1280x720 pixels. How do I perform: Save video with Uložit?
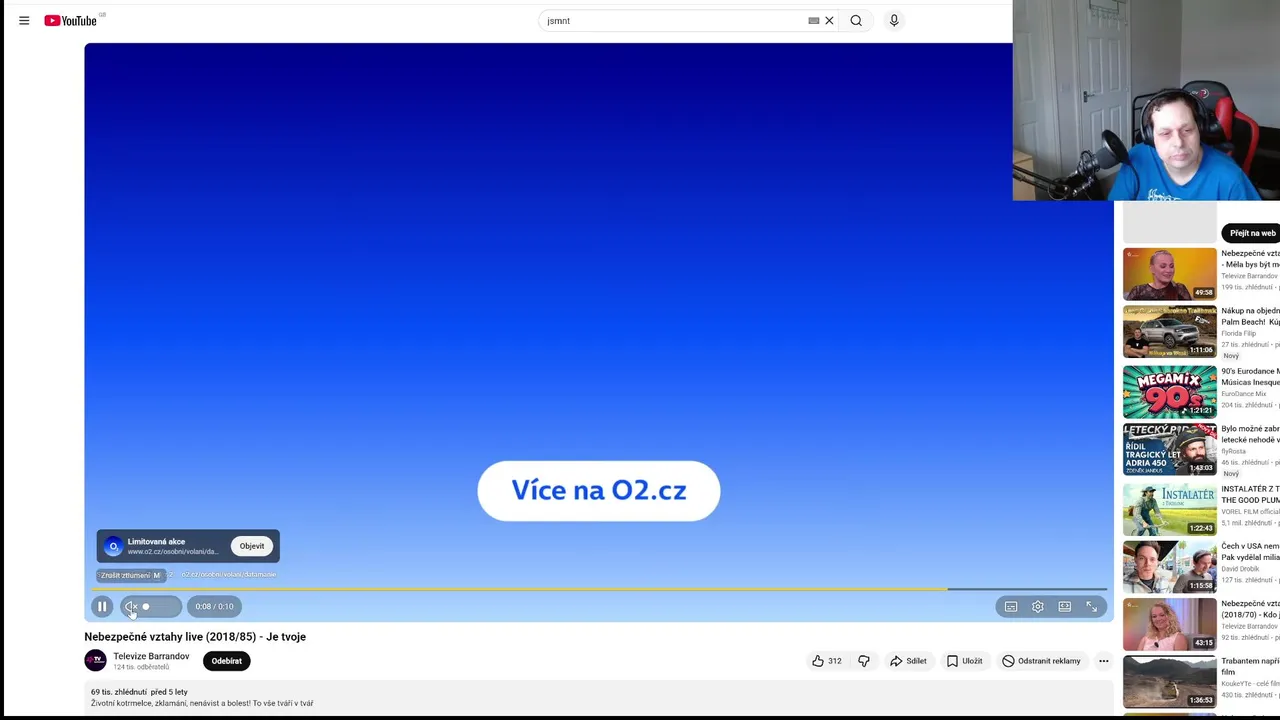[964, 660]
